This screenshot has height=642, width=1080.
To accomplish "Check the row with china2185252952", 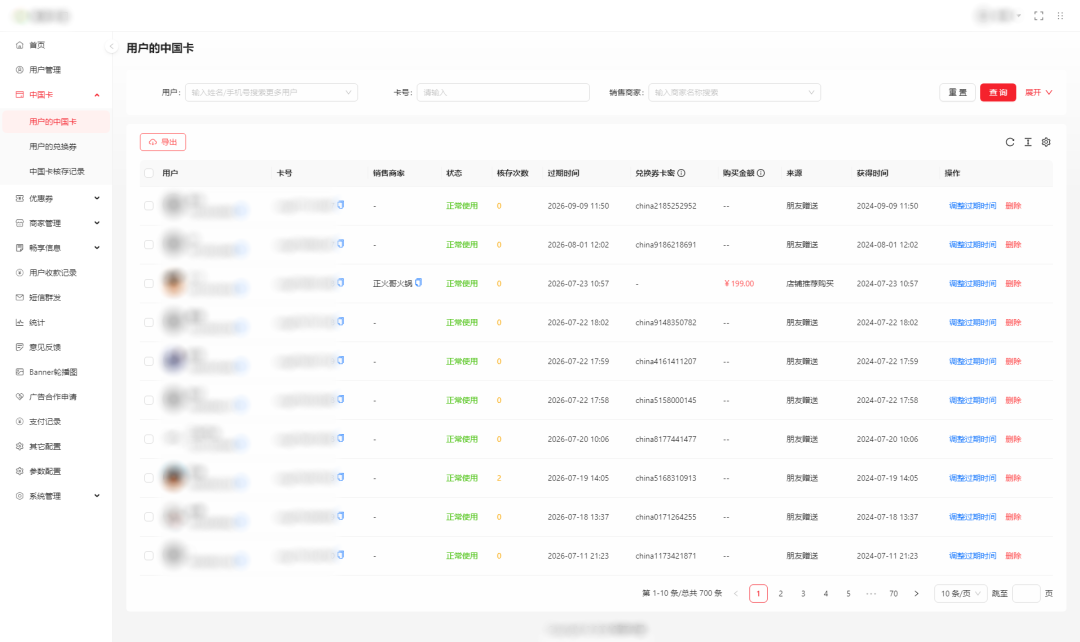I will (x=149, y=205).
